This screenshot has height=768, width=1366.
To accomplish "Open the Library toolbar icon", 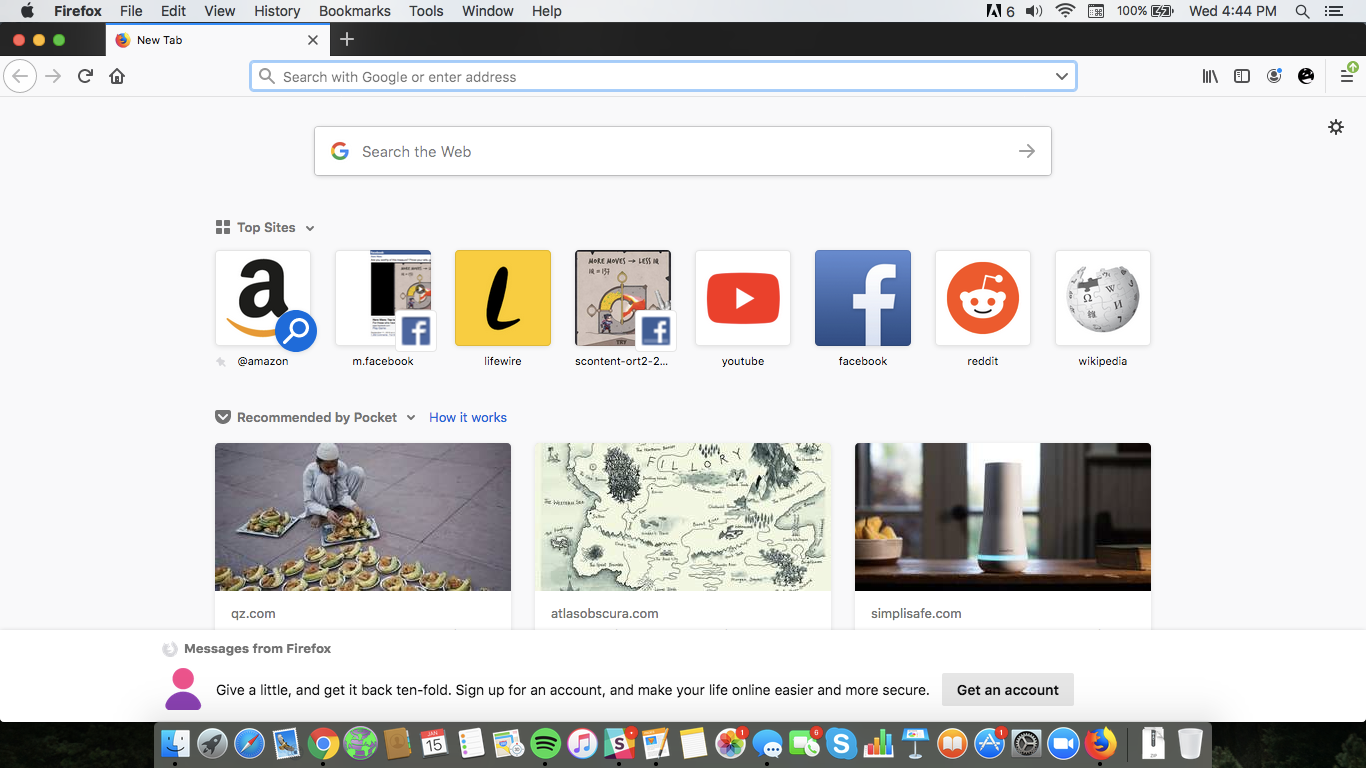I will tap(1210, 76).
